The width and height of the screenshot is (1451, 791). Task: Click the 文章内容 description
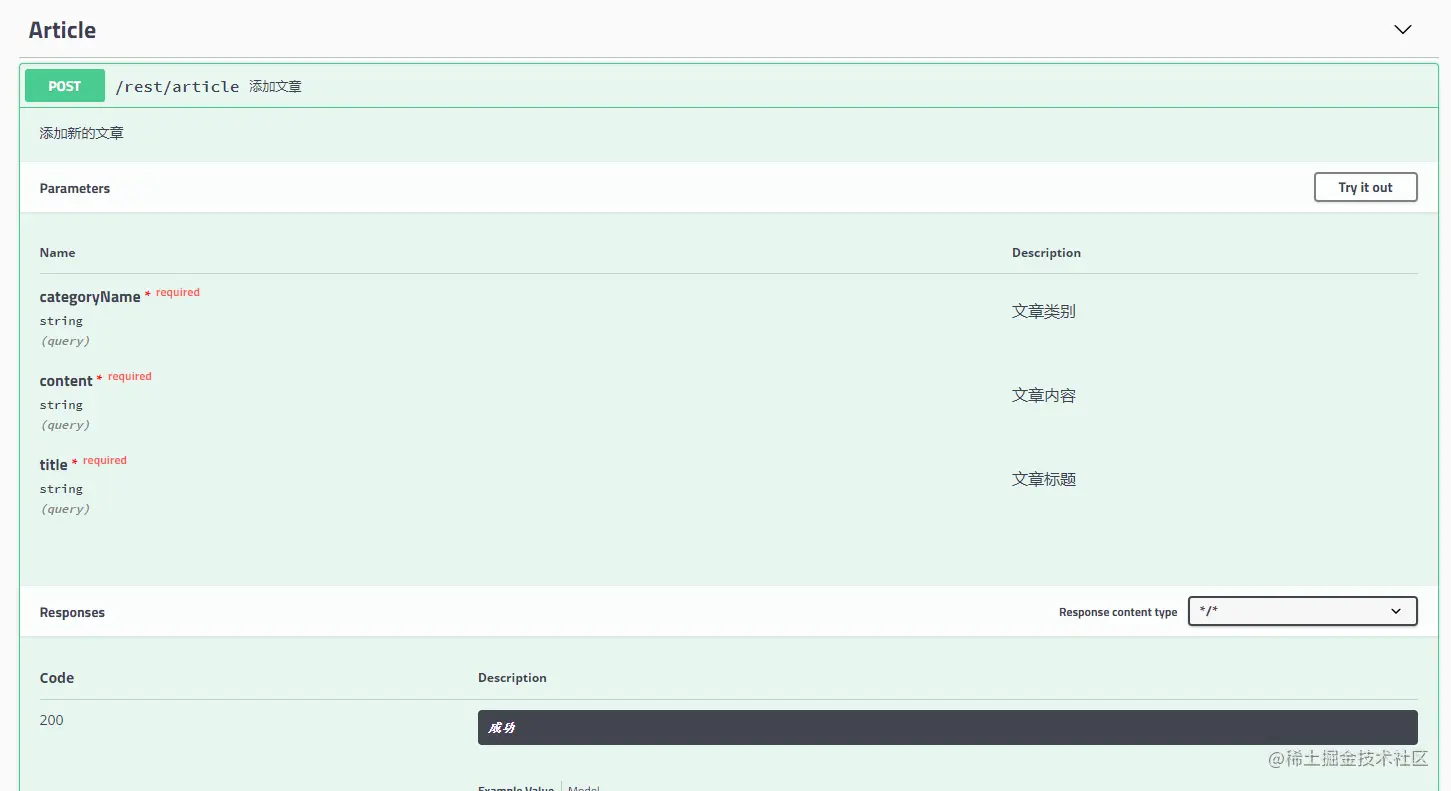click(1044, 395)
